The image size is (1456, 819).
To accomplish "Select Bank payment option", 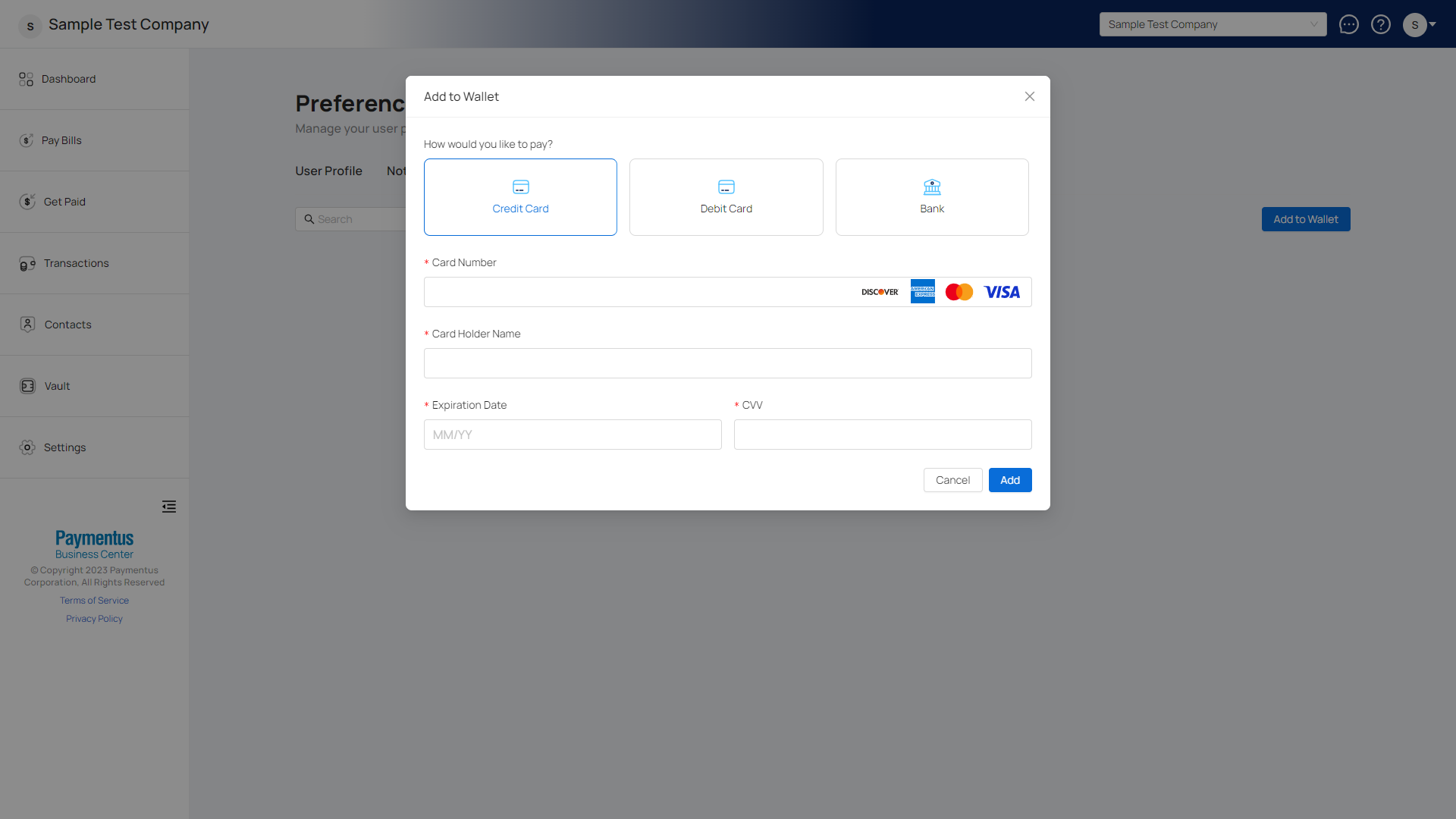I will (x=932, y=197).
